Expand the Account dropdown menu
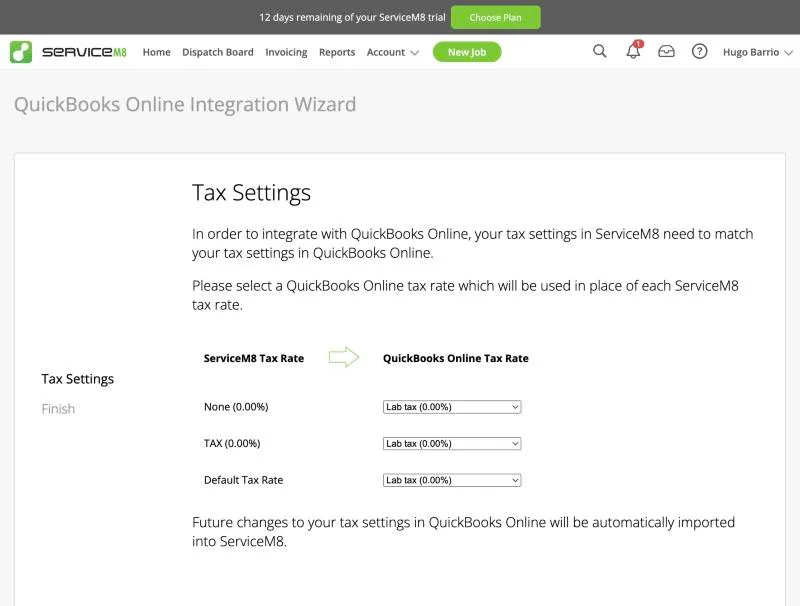Screen dimensions: 800x606 pyautogui.click(x=392, y=52)
